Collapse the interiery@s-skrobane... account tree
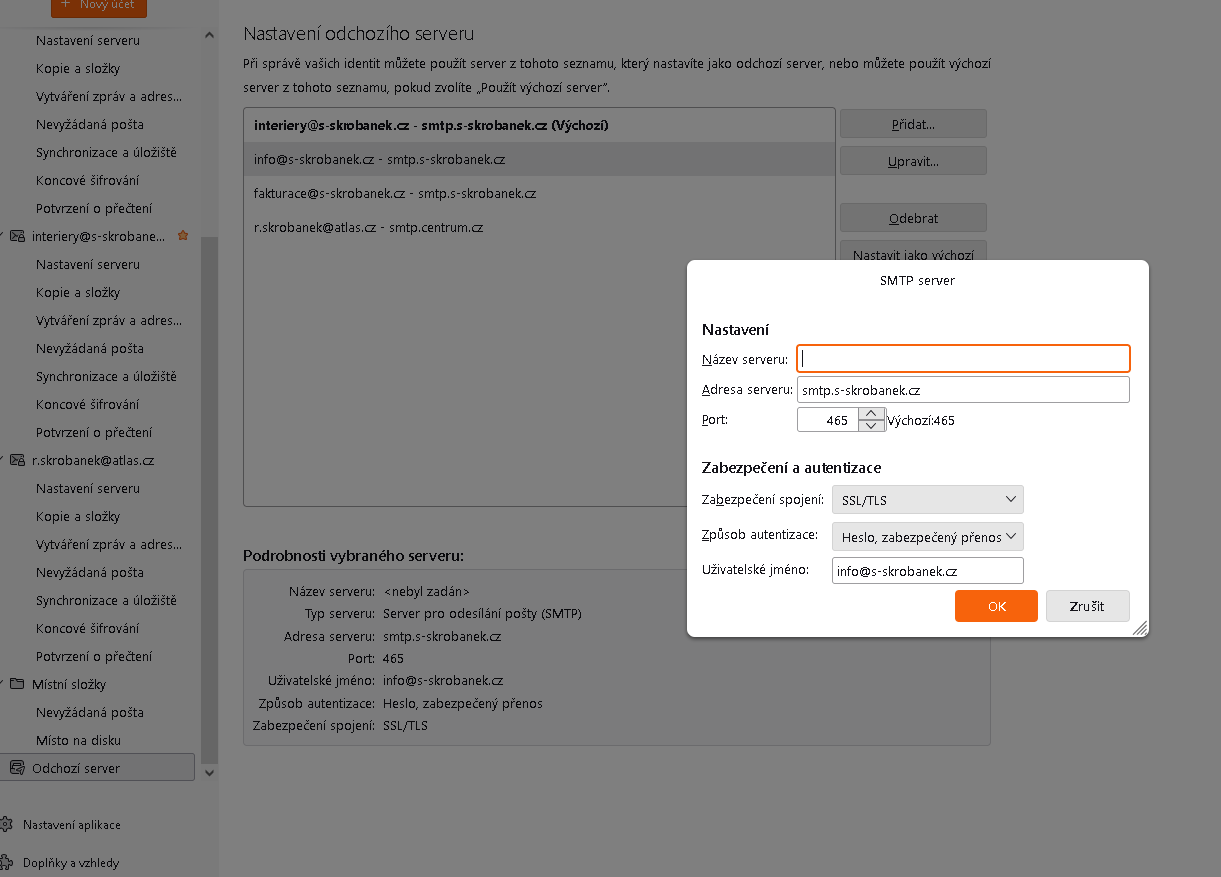The image size is (1221, 877). tap(3, 236)
